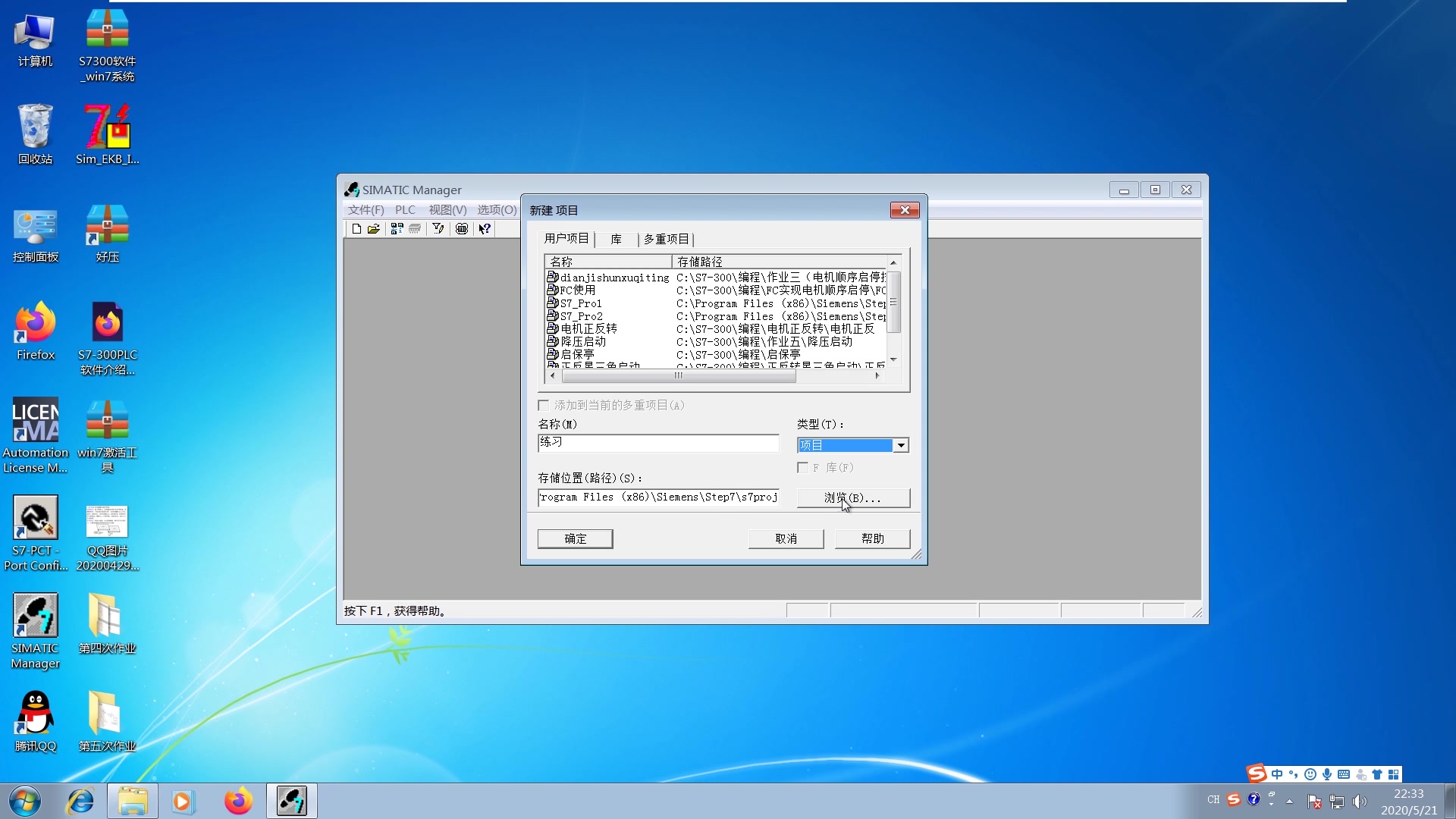Click the 取消 button
Viewport: 1456px width, 819px height.
click(786, 538)
